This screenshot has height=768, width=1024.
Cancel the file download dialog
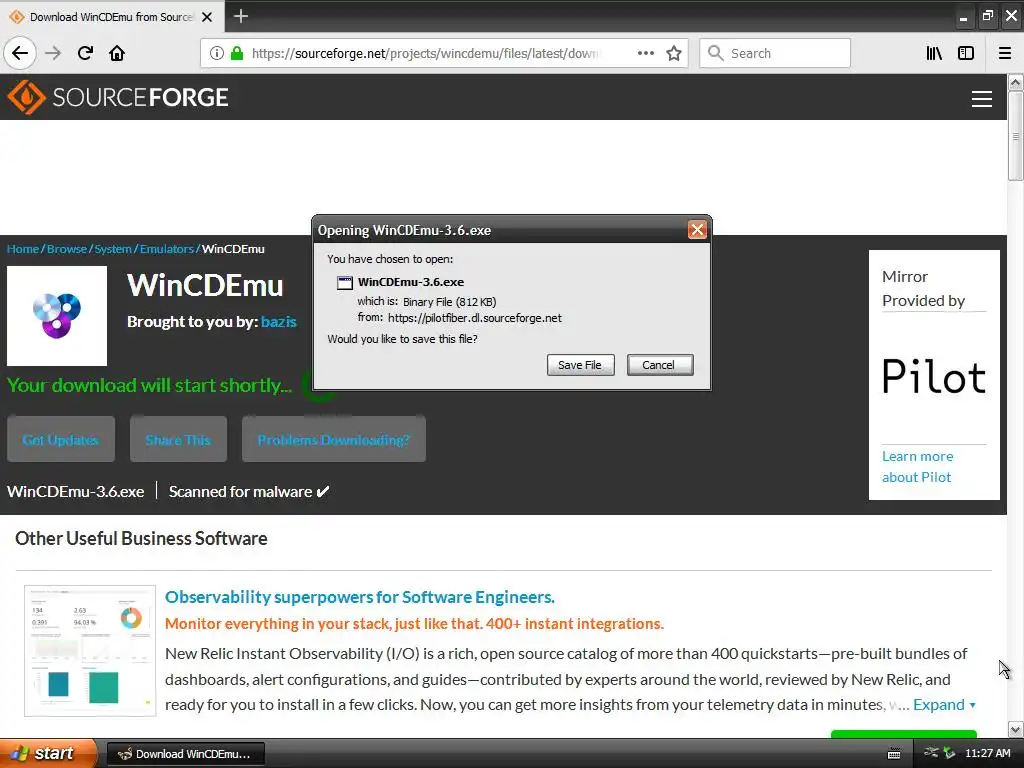660,365
